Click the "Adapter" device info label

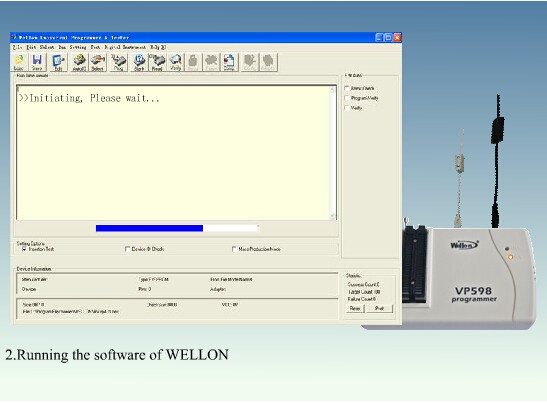(x=218, y=289)
